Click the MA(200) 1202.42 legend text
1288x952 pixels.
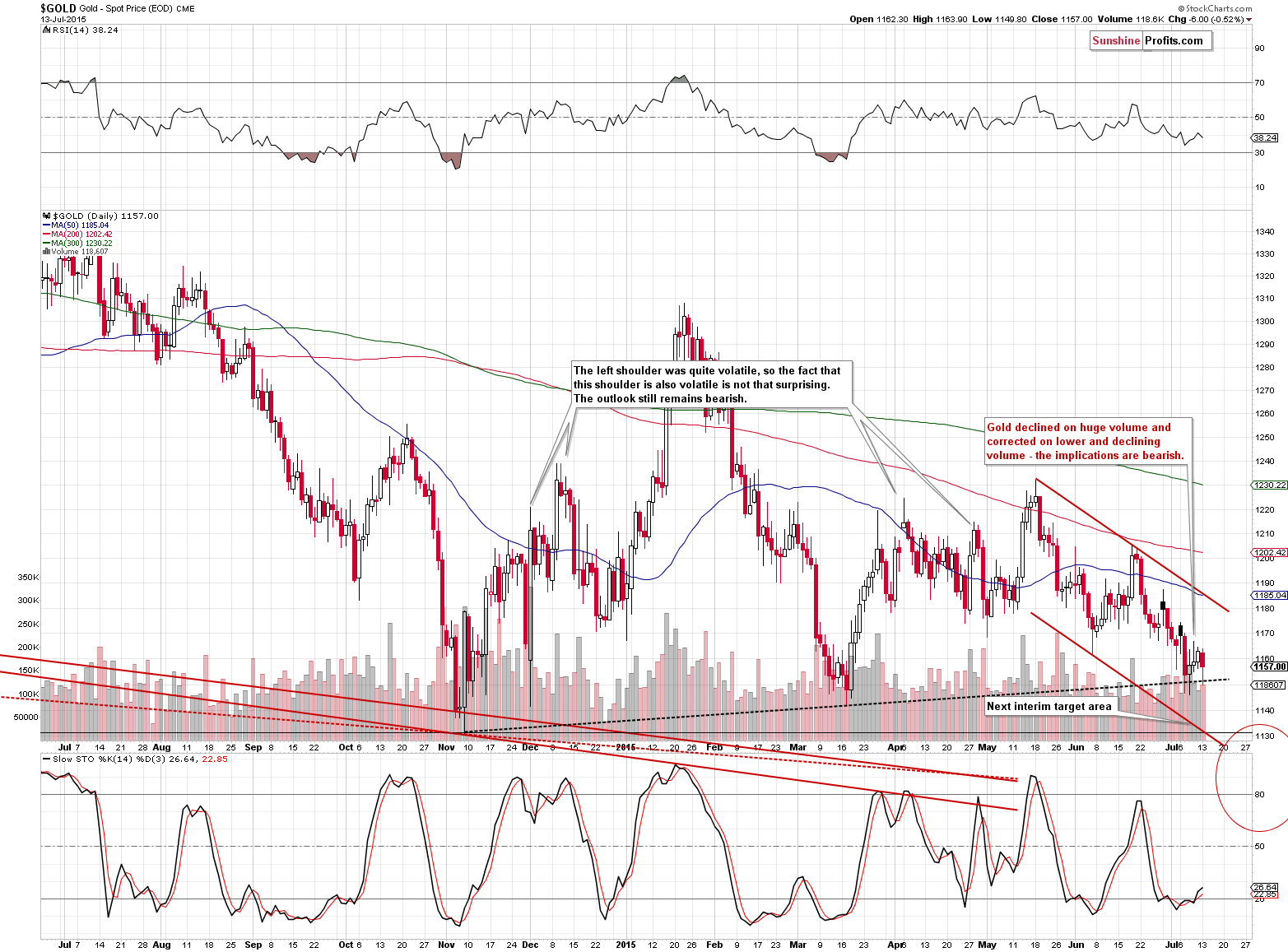coord(82,235)
